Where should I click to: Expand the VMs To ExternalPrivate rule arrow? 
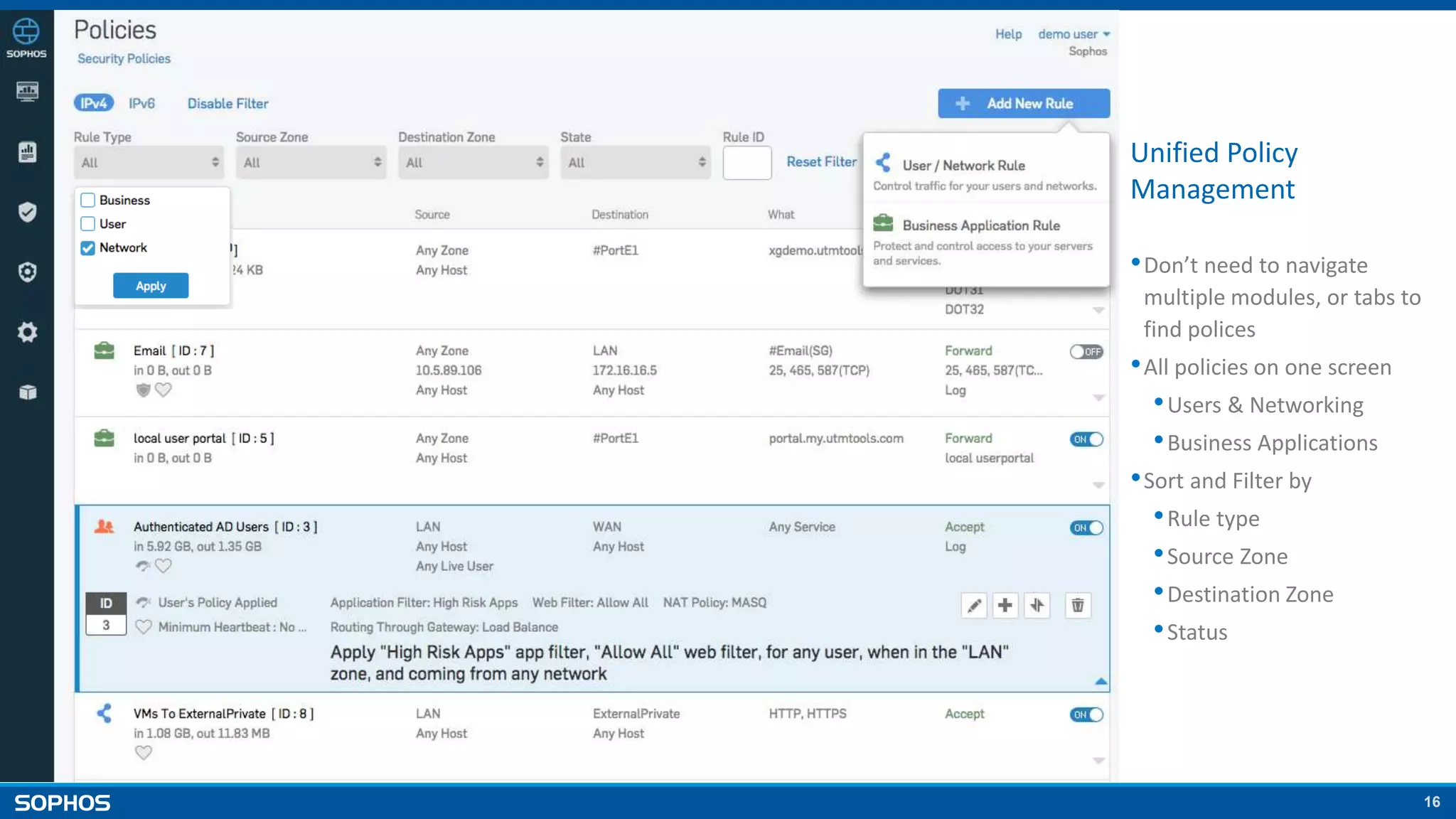1098,761
